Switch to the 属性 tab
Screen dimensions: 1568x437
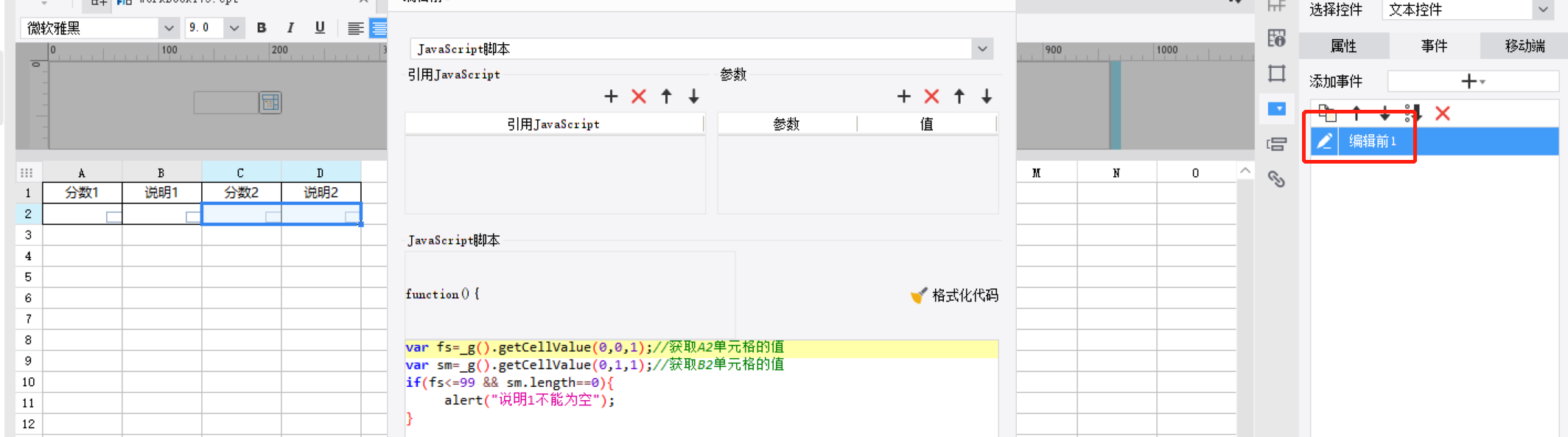(1344, 46)
